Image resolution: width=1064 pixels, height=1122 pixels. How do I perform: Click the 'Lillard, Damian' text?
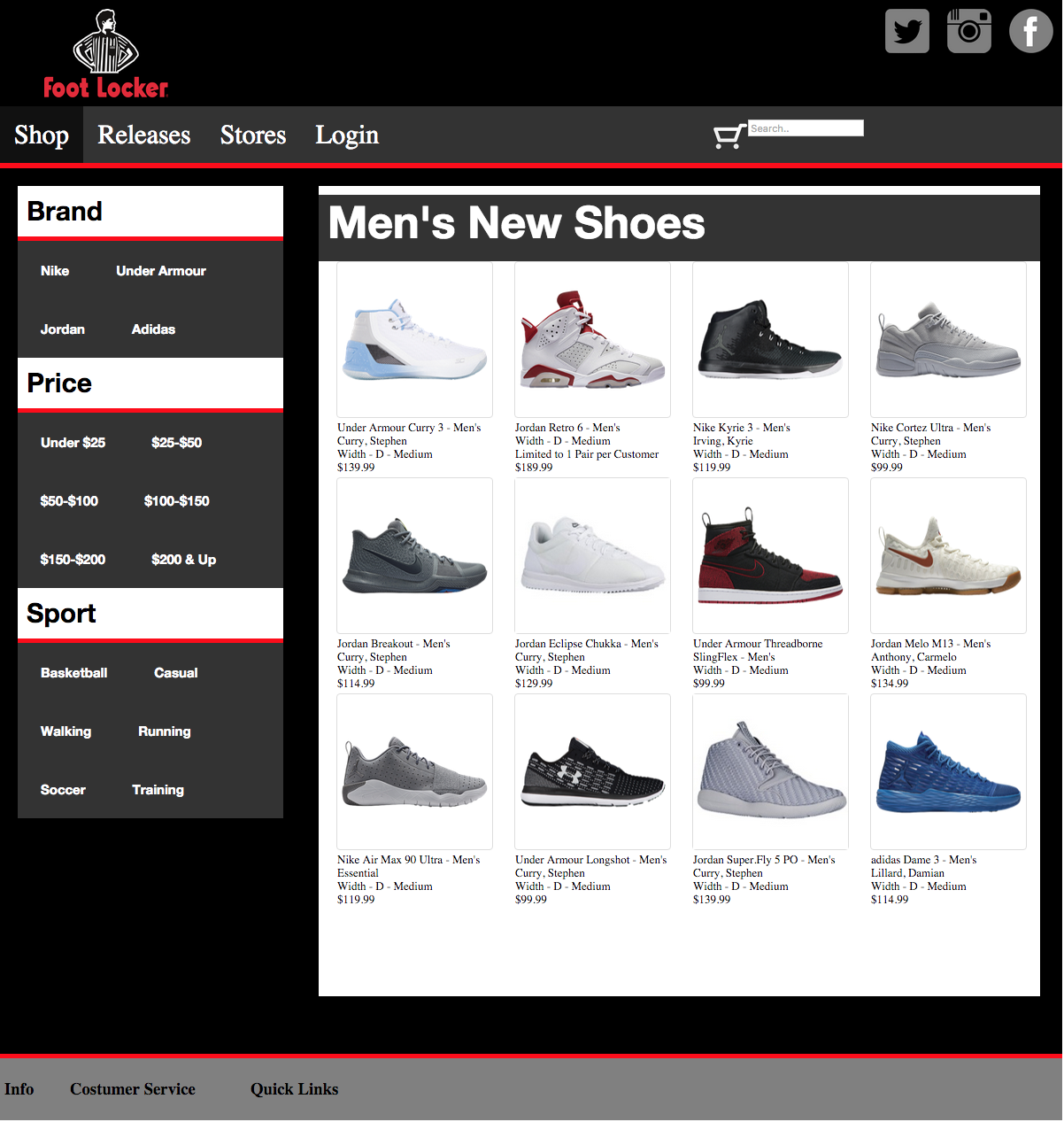(x=907, y=873)
